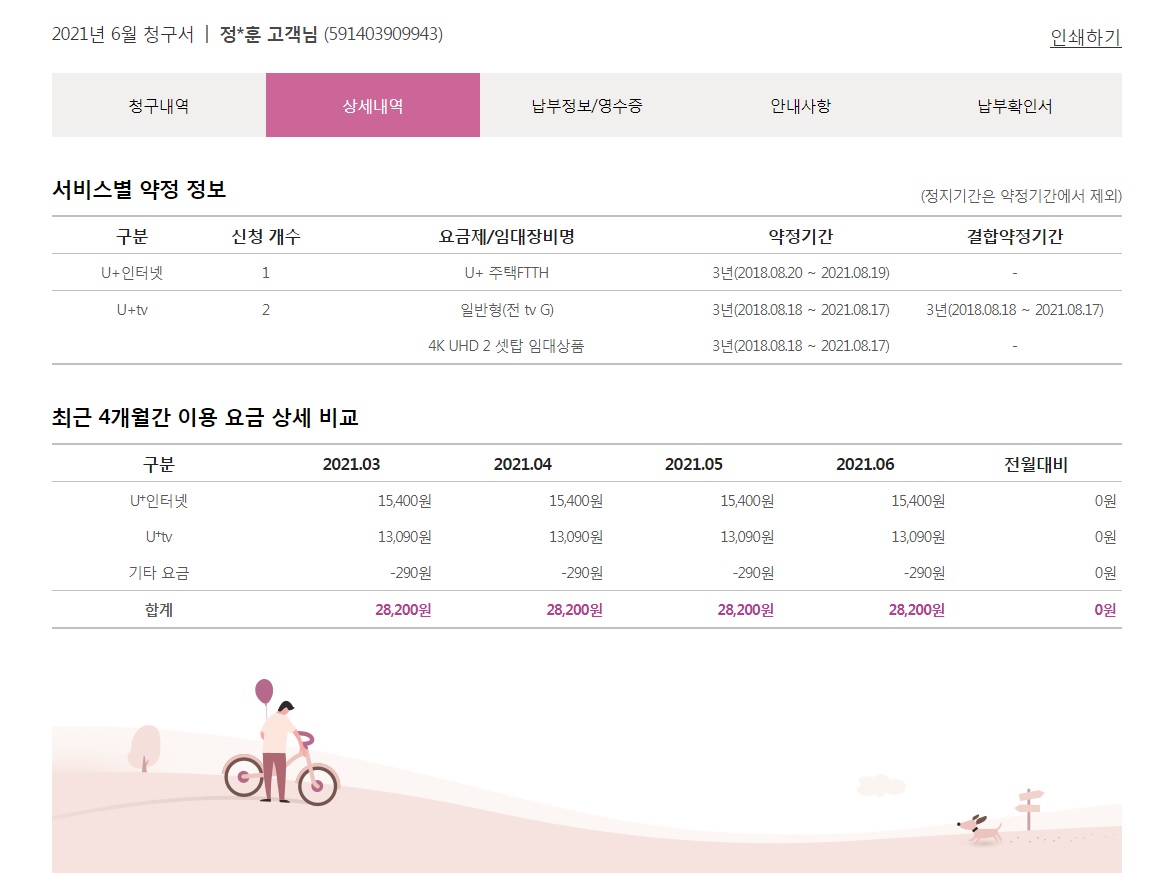Go to the 안내사항 tab

(800, 105)
